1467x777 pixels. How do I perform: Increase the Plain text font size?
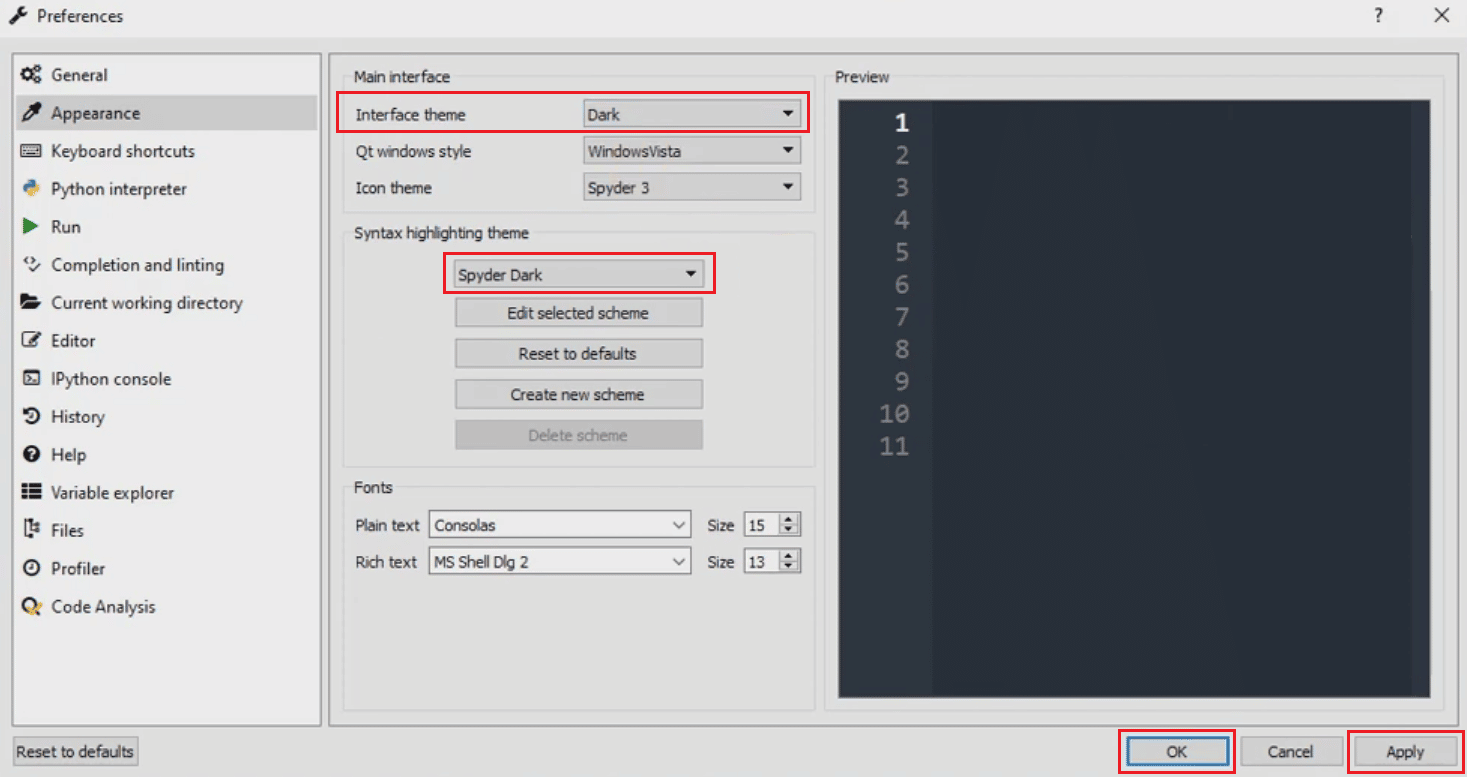789,519
